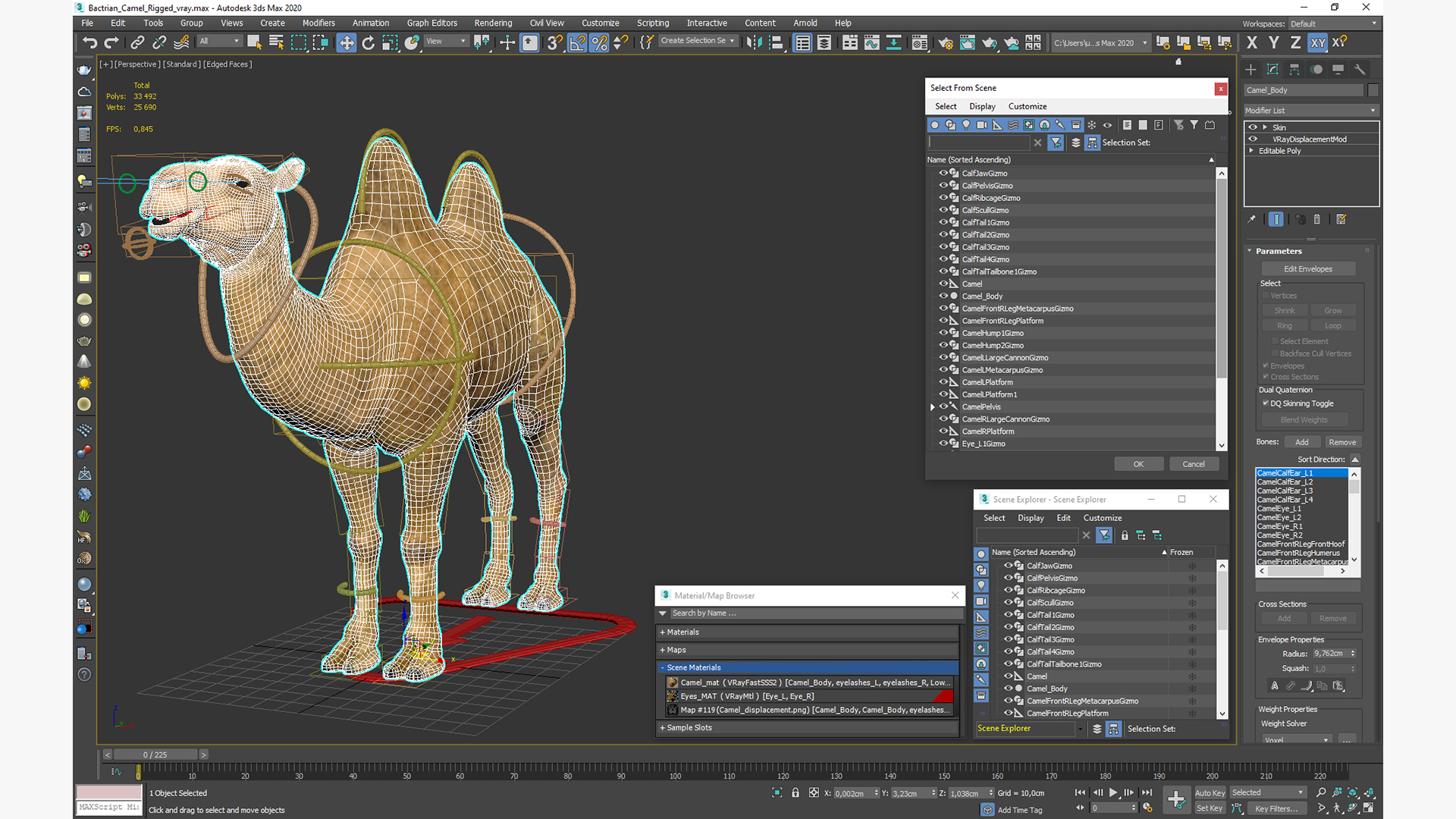The width and height of the screenshot is (1456, 819).
Task: Open Layer Explorer from main toolbar
Action: click(x=824, y=42)
